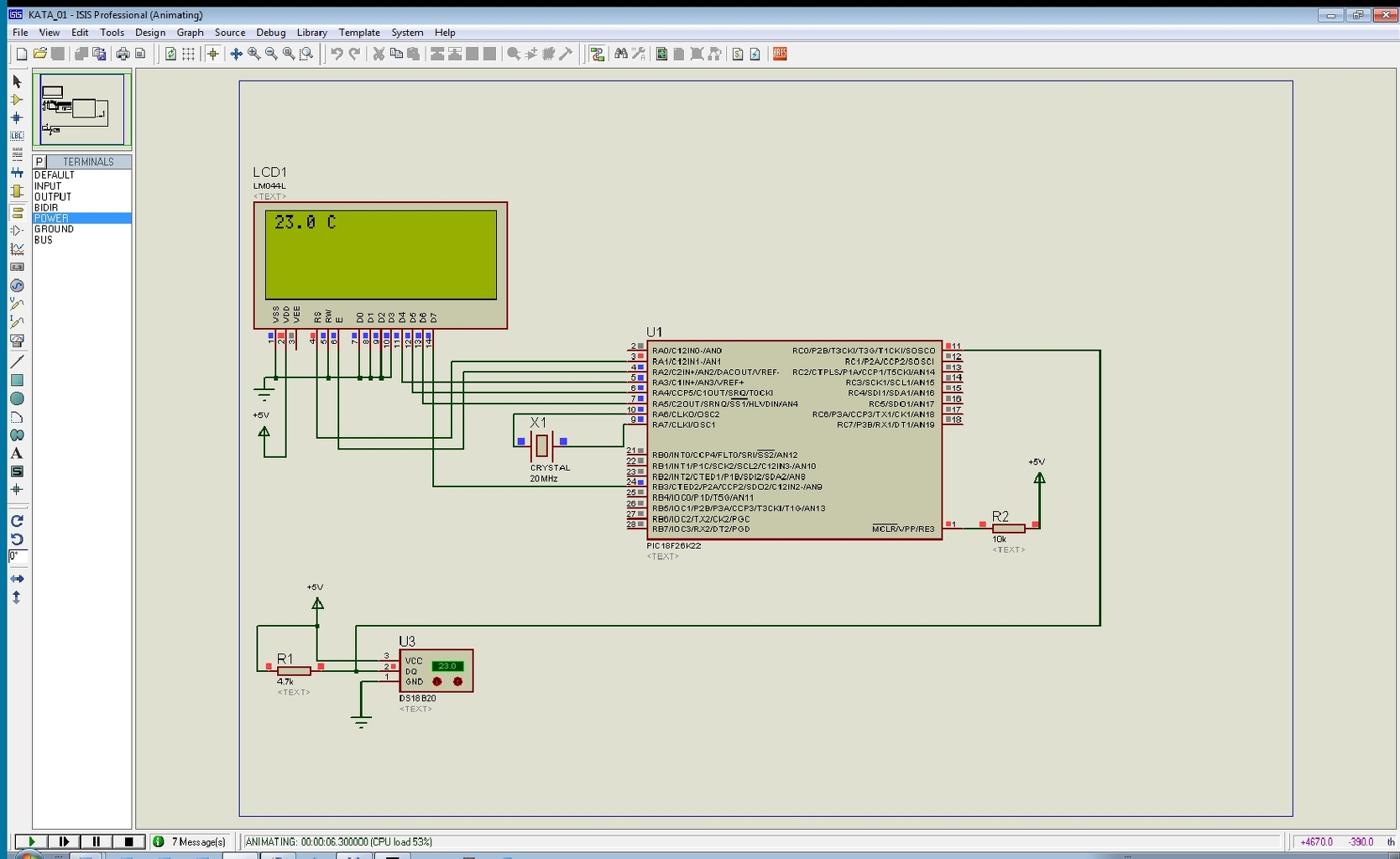Click the rotation angle input field
Viewport: 1400px width, 859px height.
[18, 556]
